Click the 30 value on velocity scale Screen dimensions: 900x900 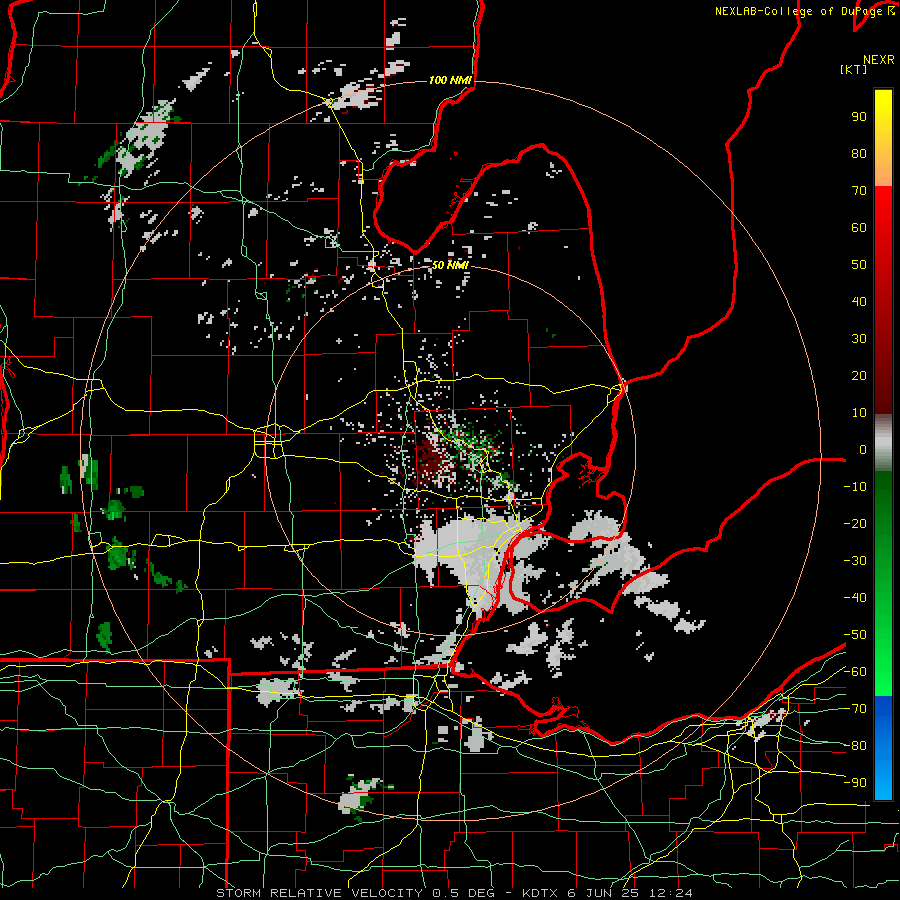pyautogui.click(x=859, y=339)
